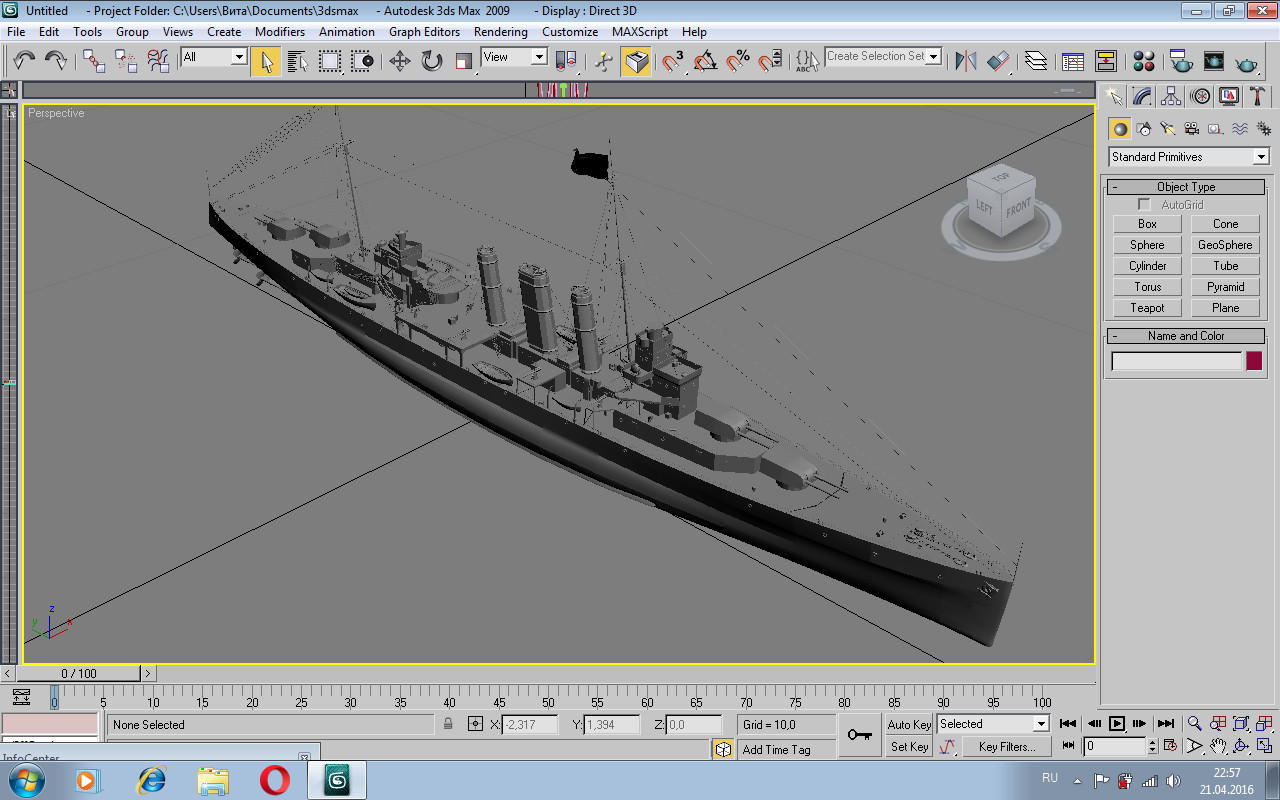
Task: Click the Mirror tool icon
Action: pyautogui.click(x=966, y=62)
